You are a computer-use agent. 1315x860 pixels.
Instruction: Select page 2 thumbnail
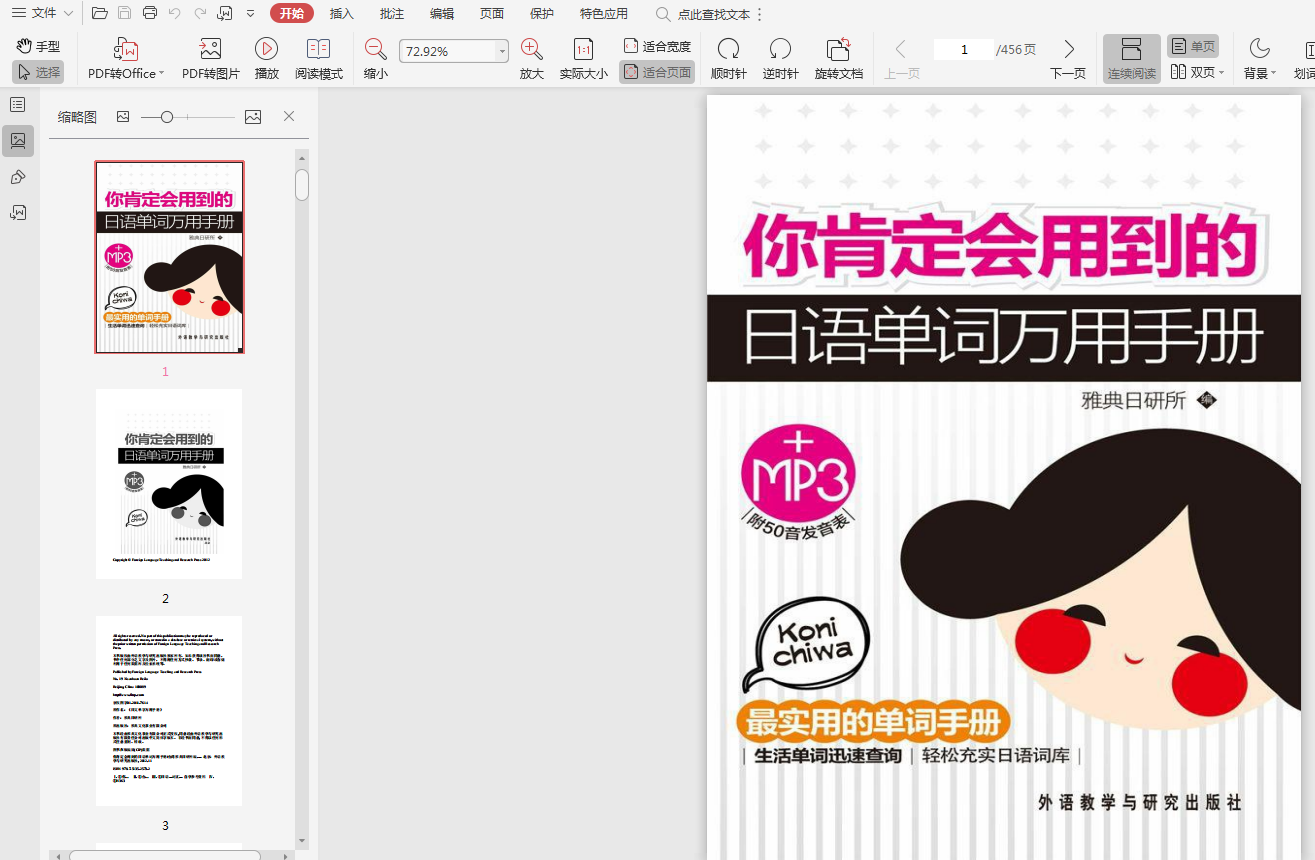[169, 484]
